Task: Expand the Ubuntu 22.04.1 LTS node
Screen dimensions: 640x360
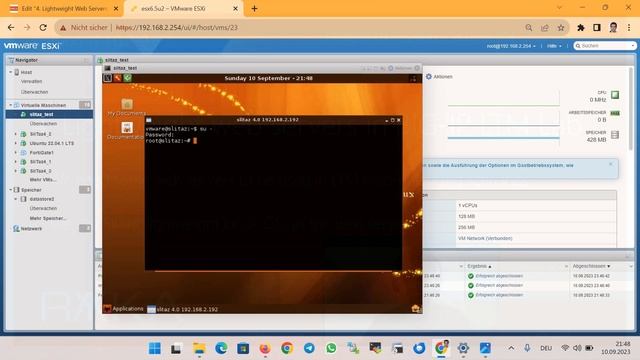Action: pyautogui.click(x=16, y=143)
